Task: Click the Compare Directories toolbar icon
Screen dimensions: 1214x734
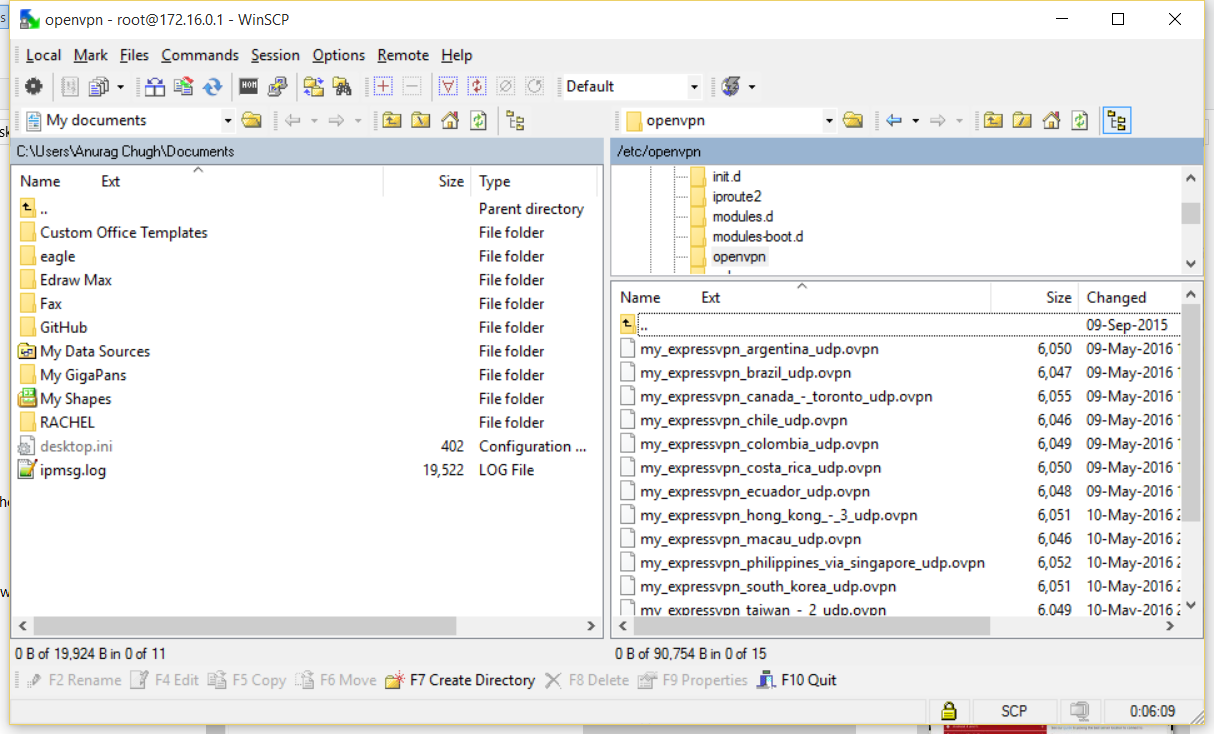Action: coord(155,87)
